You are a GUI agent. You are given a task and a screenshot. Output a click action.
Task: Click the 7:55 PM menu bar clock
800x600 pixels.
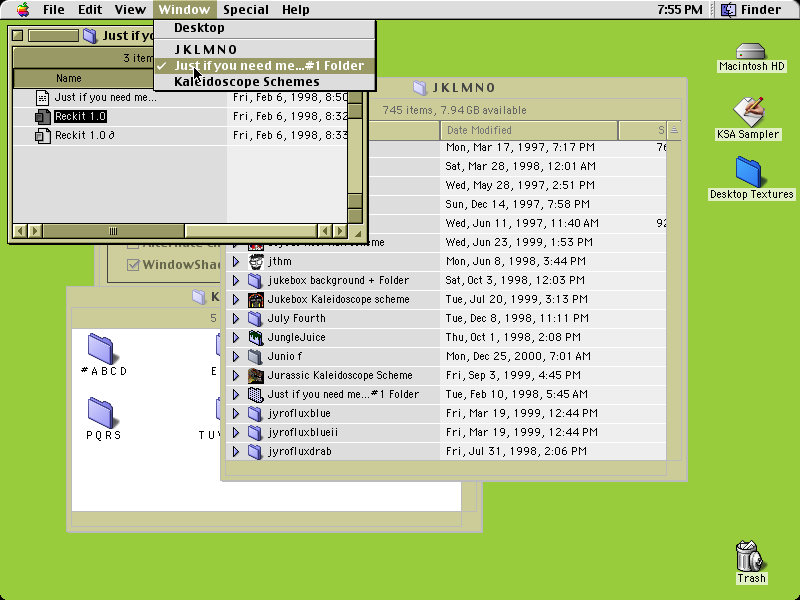(680, 9)
